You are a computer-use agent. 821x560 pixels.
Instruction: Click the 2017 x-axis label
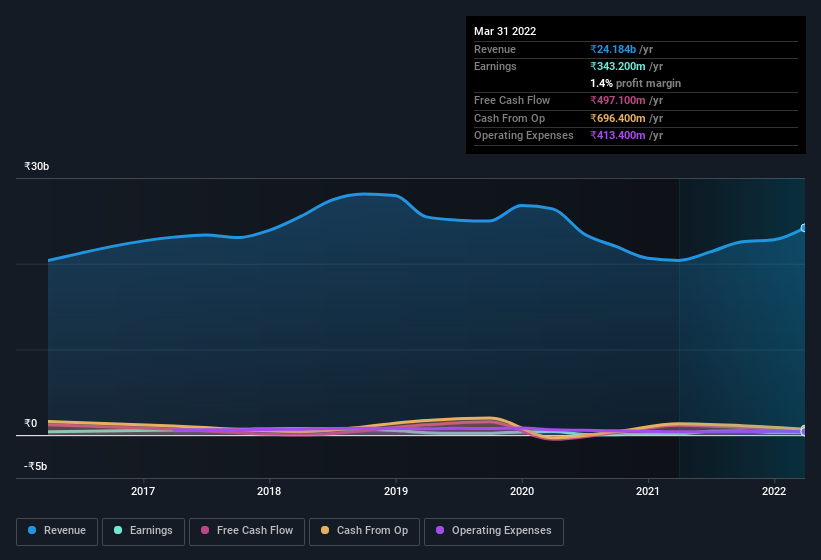(143, 491)
